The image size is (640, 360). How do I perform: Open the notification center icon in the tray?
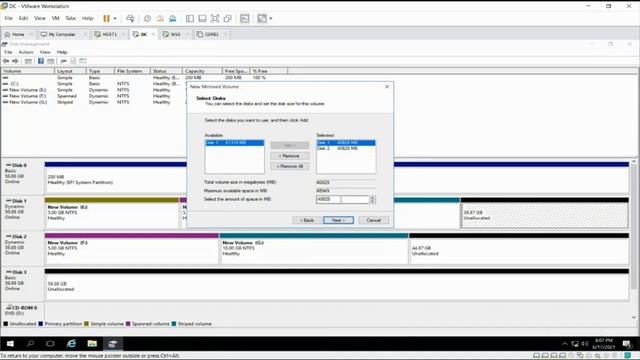point(627,344)
